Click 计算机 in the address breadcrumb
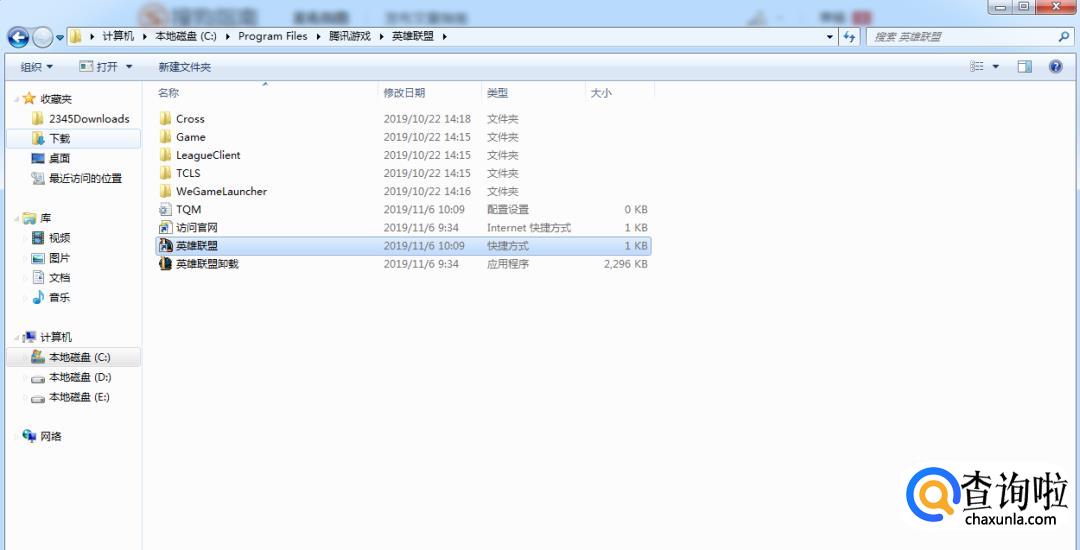Viewport: 1080px width, 550px height. point(118,36)
